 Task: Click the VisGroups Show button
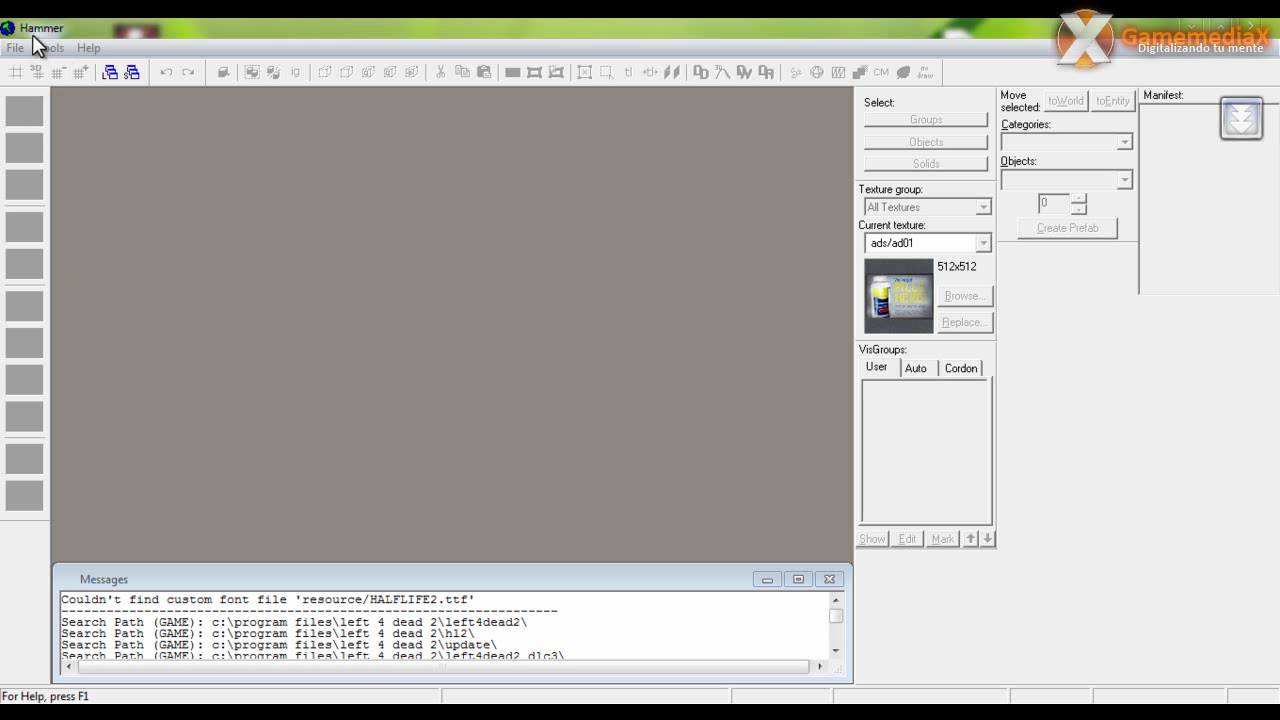point(872,539)
